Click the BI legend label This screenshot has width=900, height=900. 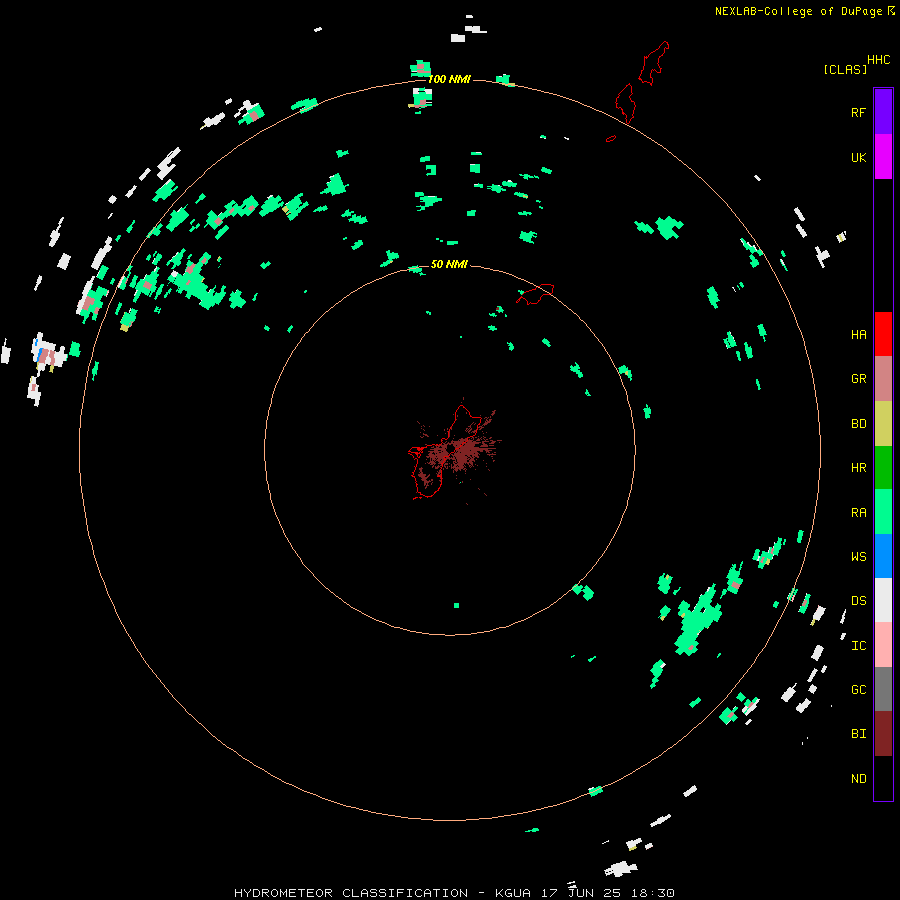[858, 734]
